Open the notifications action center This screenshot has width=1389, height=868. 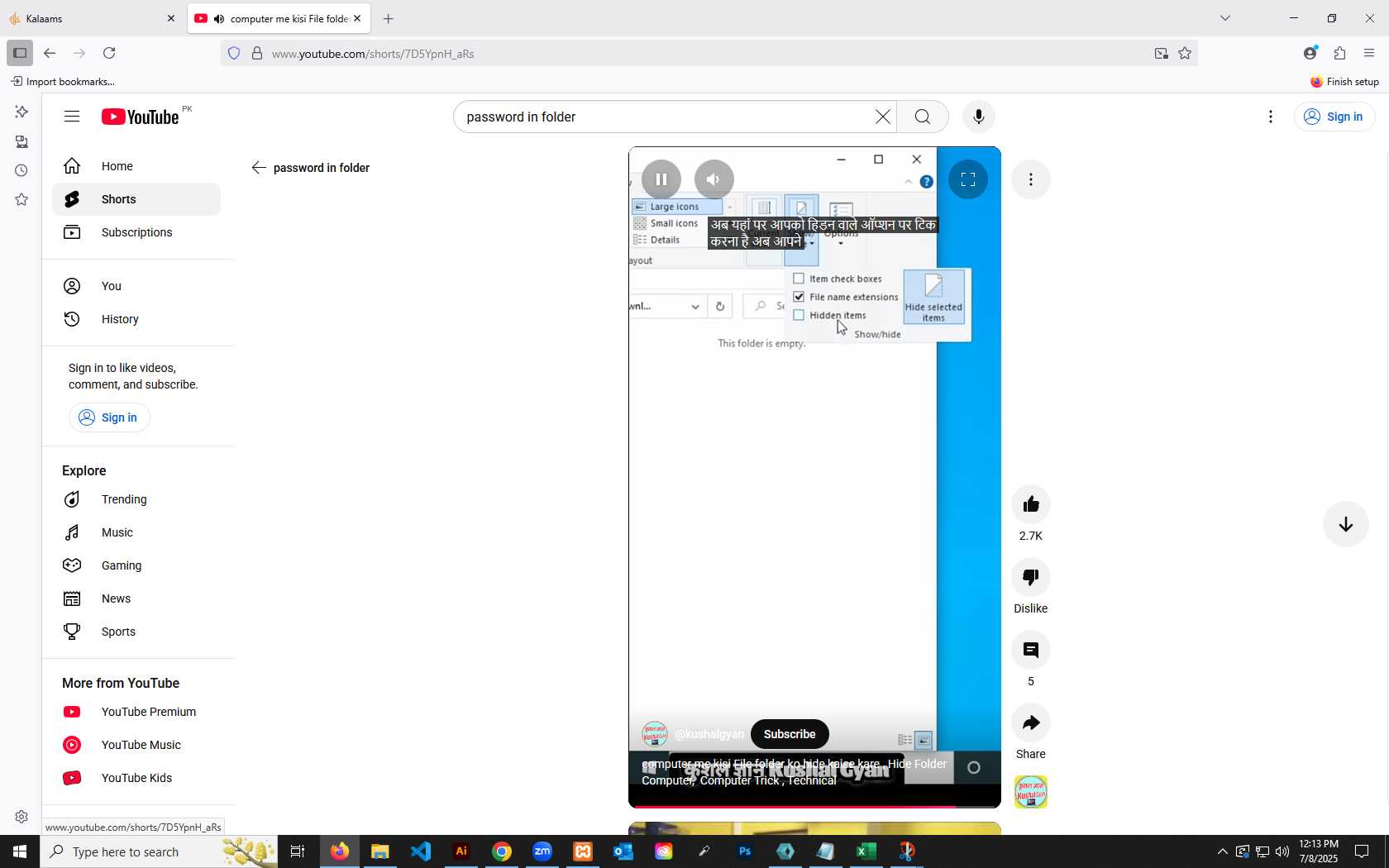1362,851
